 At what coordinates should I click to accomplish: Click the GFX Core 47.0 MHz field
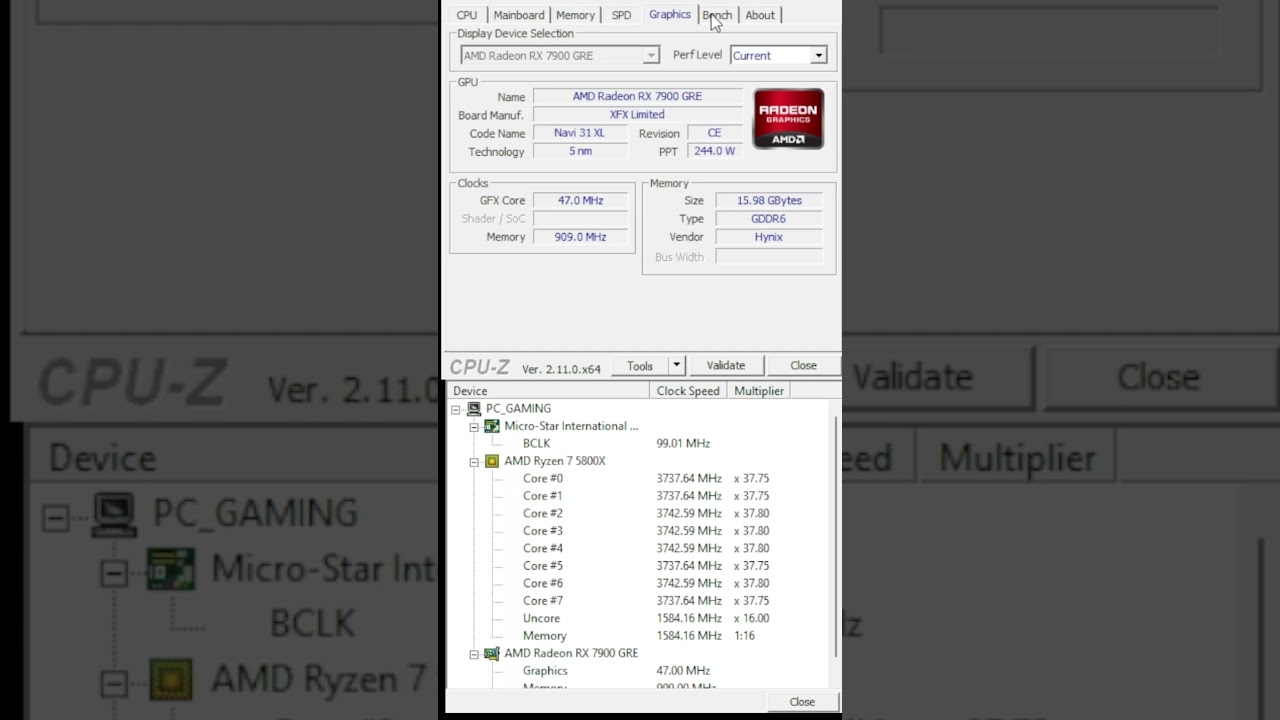point(581,200)
